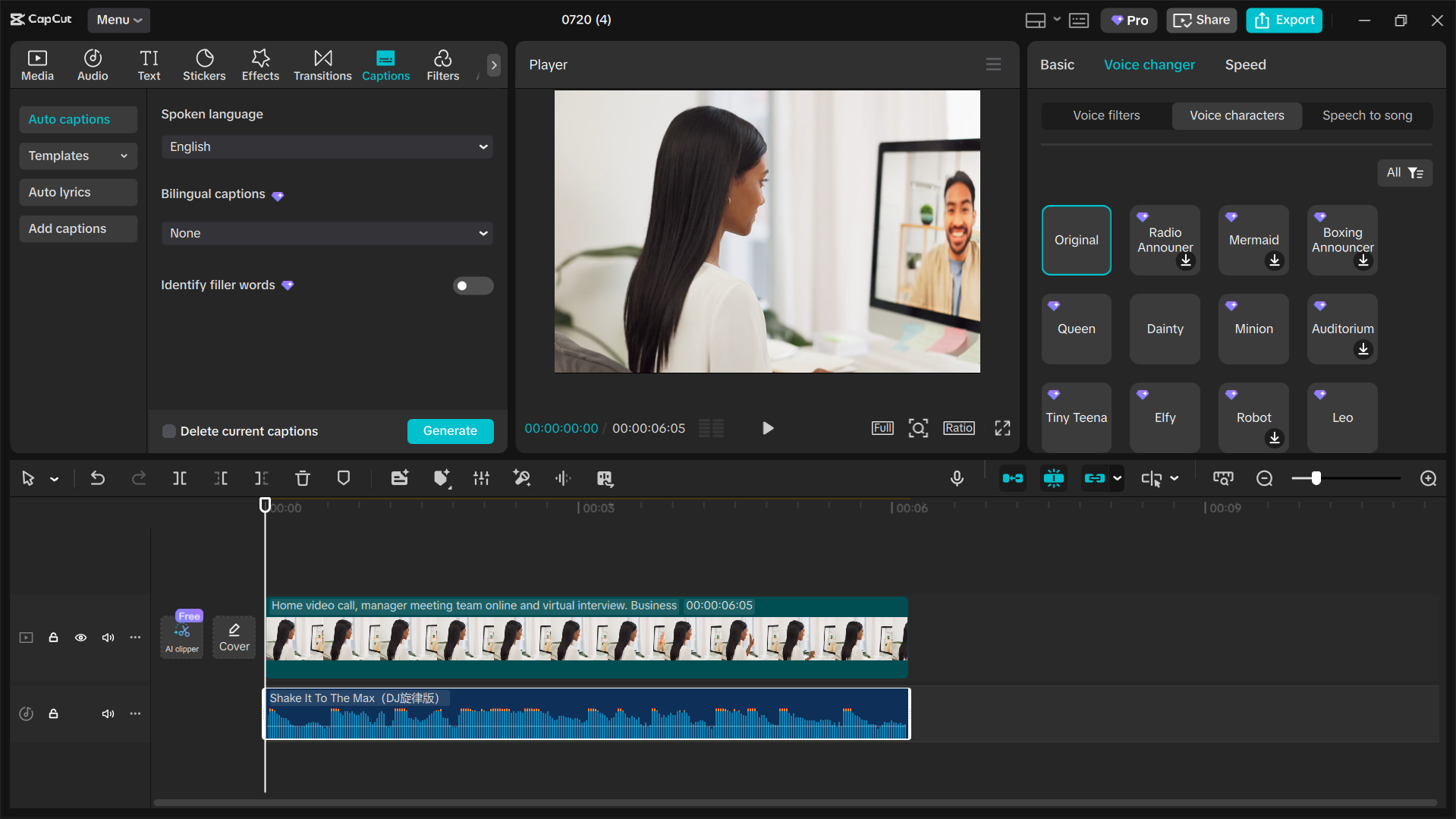Switch to the Speech to song tab
The height and width of the screenshot is (819, 1456).
(1366, 115)
